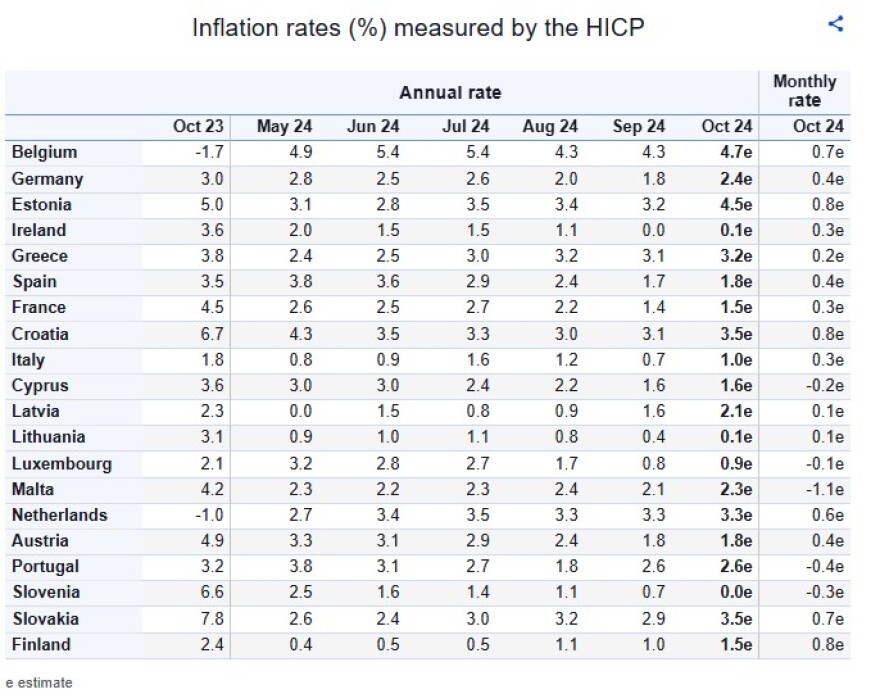Click the Luxembourg row label
Viewport: 880px width, 694px height.
[61, 464]
